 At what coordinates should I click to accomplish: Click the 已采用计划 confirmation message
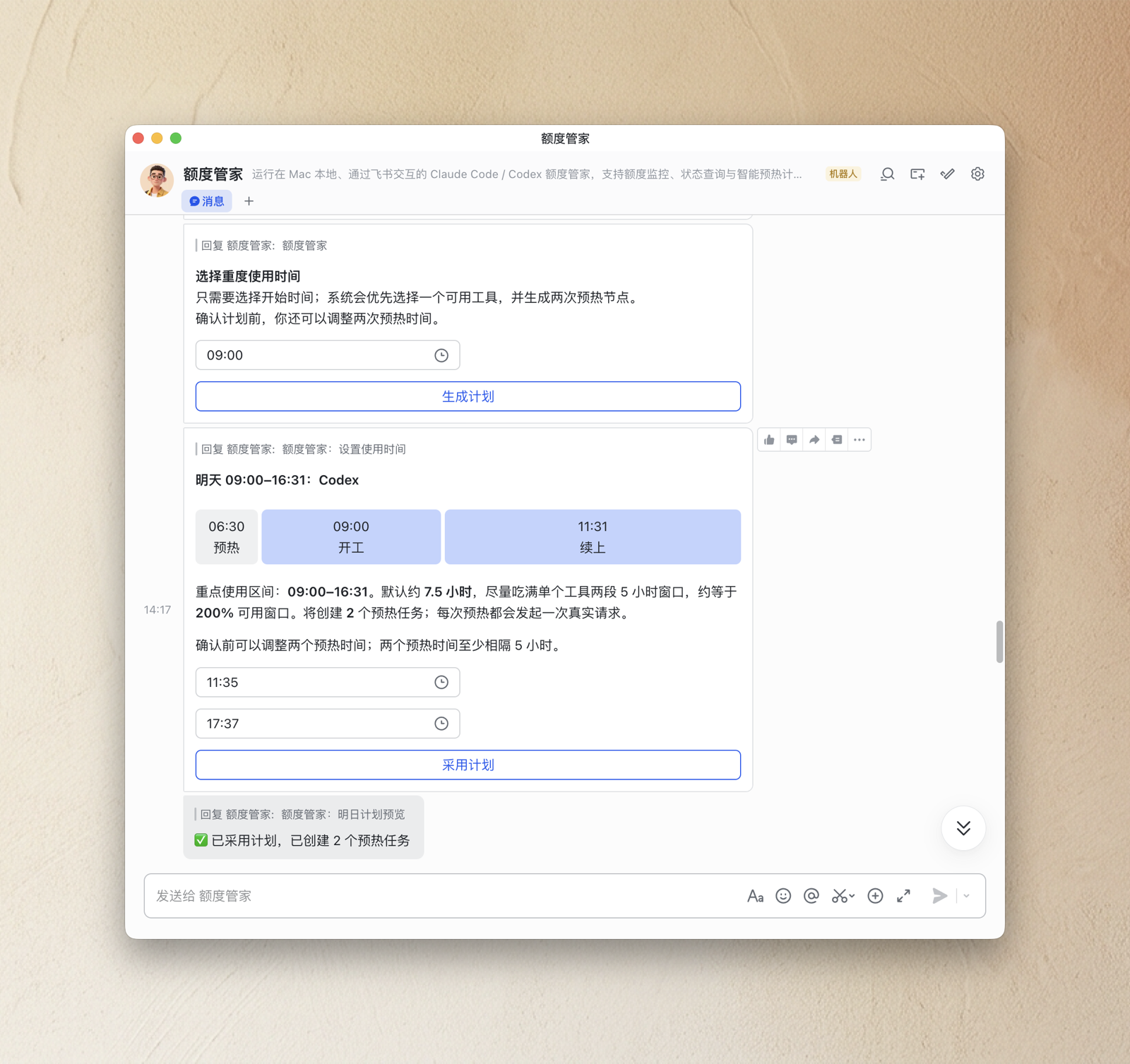point(302,840)
